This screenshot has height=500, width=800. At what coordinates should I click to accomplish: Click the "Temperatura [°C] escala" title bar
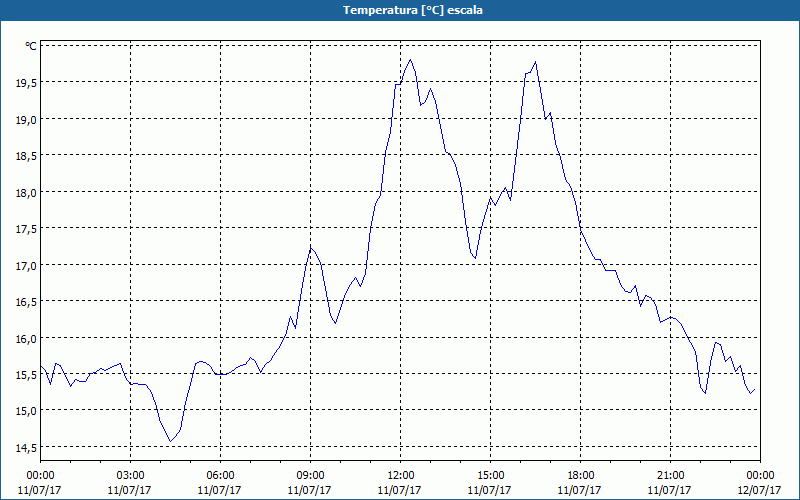[x=400, y=10]
